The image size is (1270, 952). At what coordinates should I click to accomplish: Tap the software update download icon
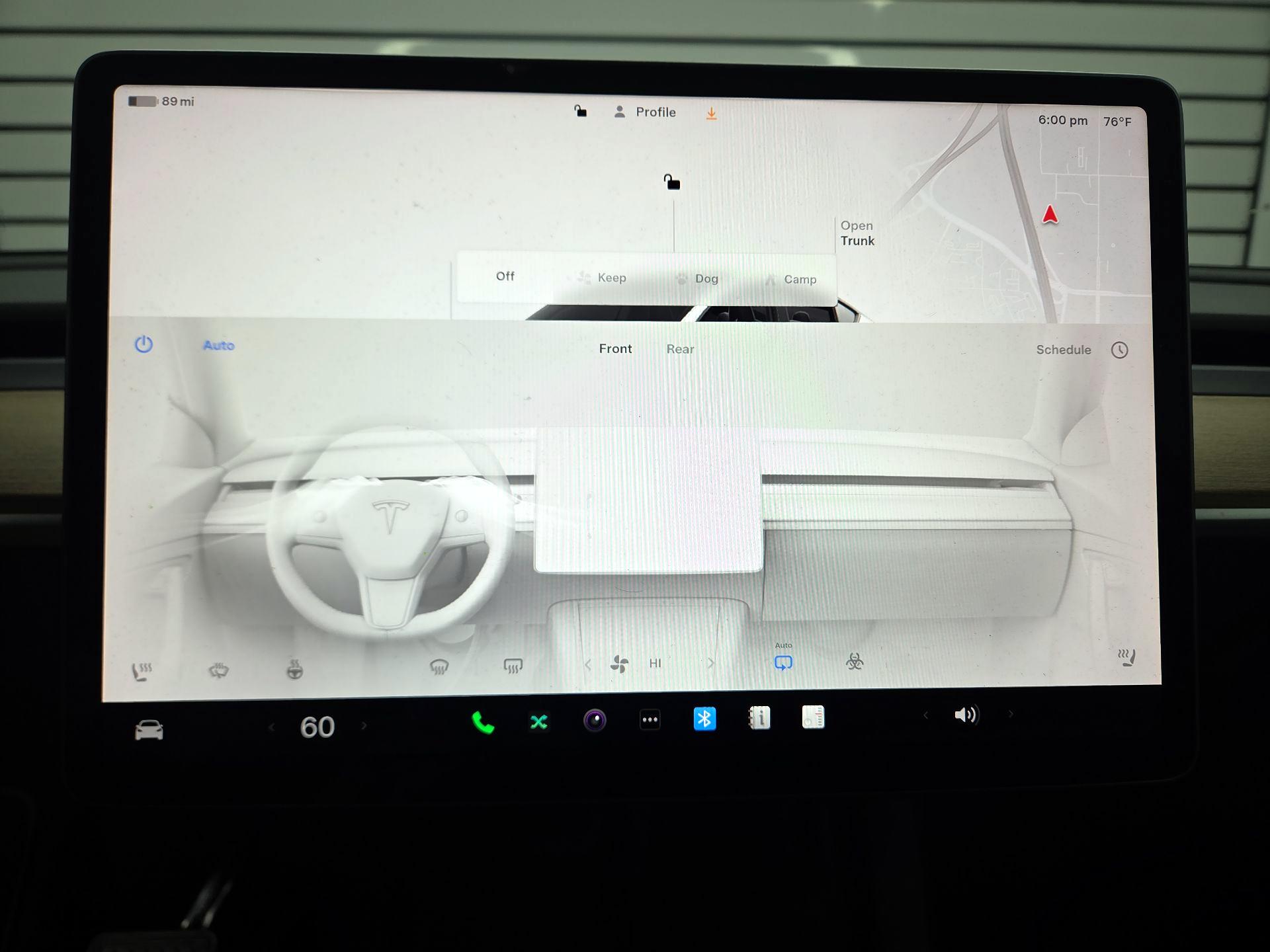coord(711,114)
